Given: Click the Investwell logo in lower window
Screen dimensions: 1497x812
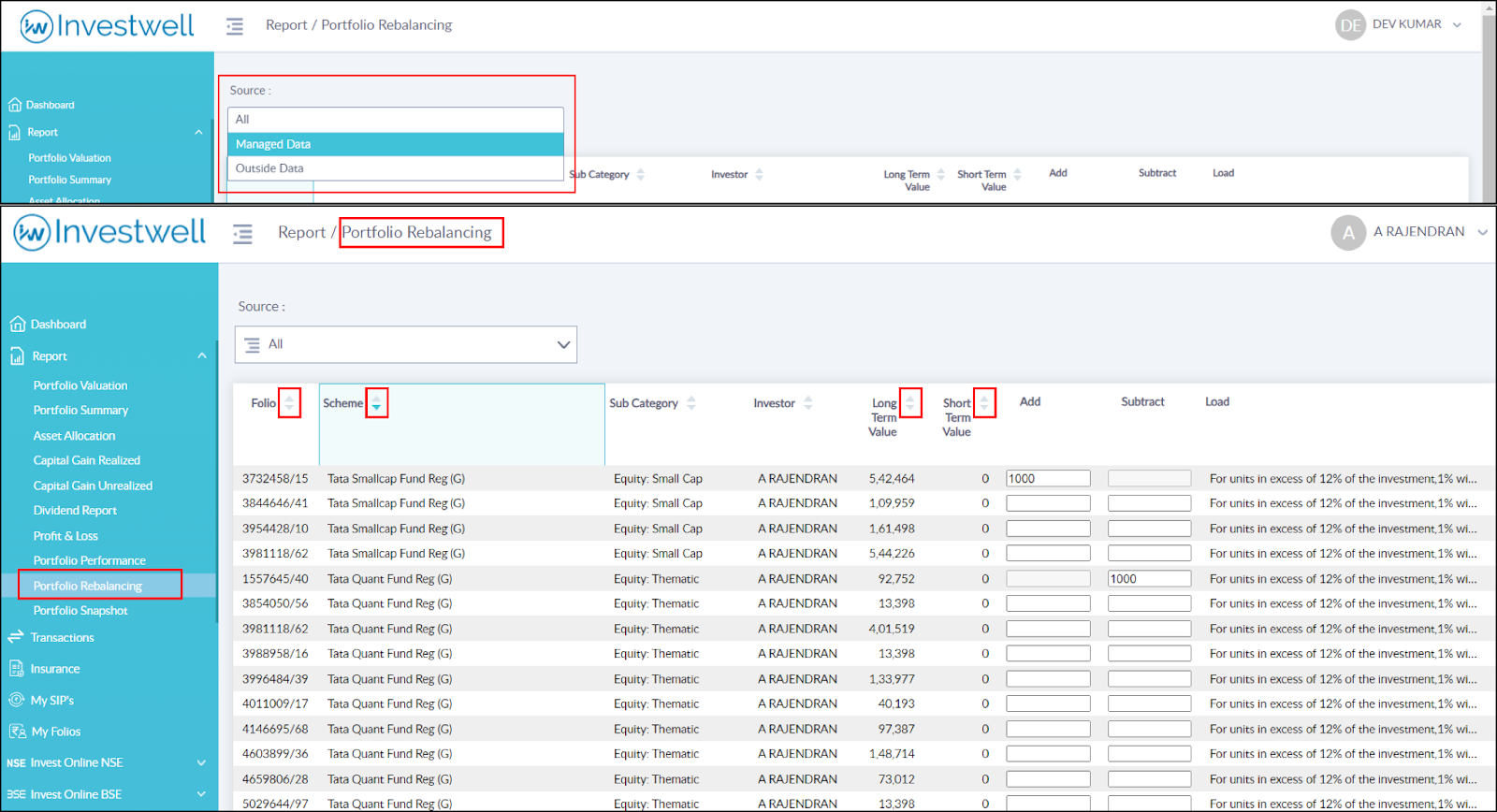Looking at the screenshot, I should coord(109,232).
